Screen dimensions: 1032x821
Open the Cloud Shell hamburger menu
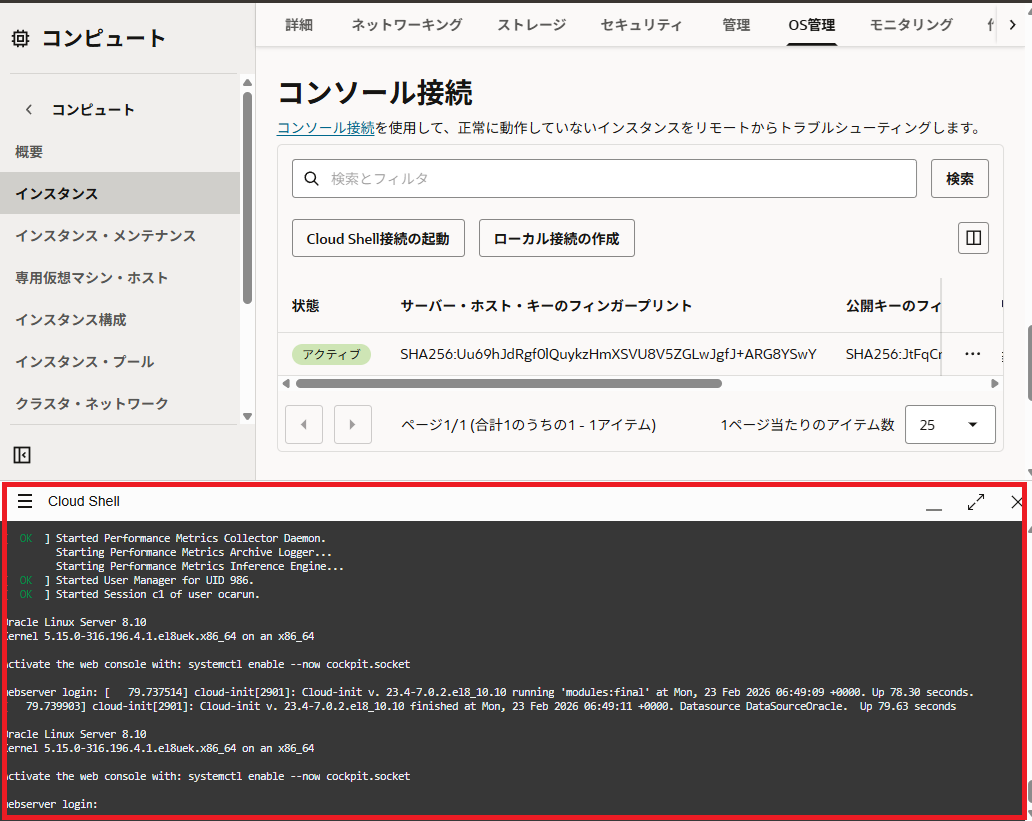(25, 501)
